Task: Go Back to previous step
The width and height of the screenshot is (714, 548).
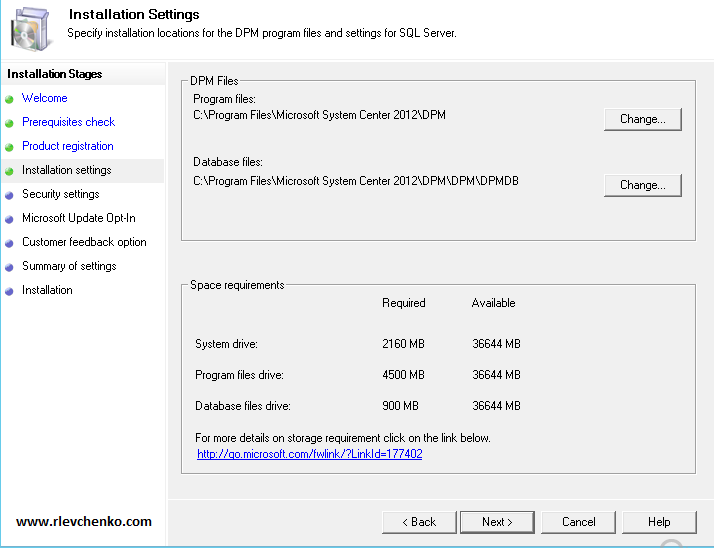Action: (x=419, y=522)
